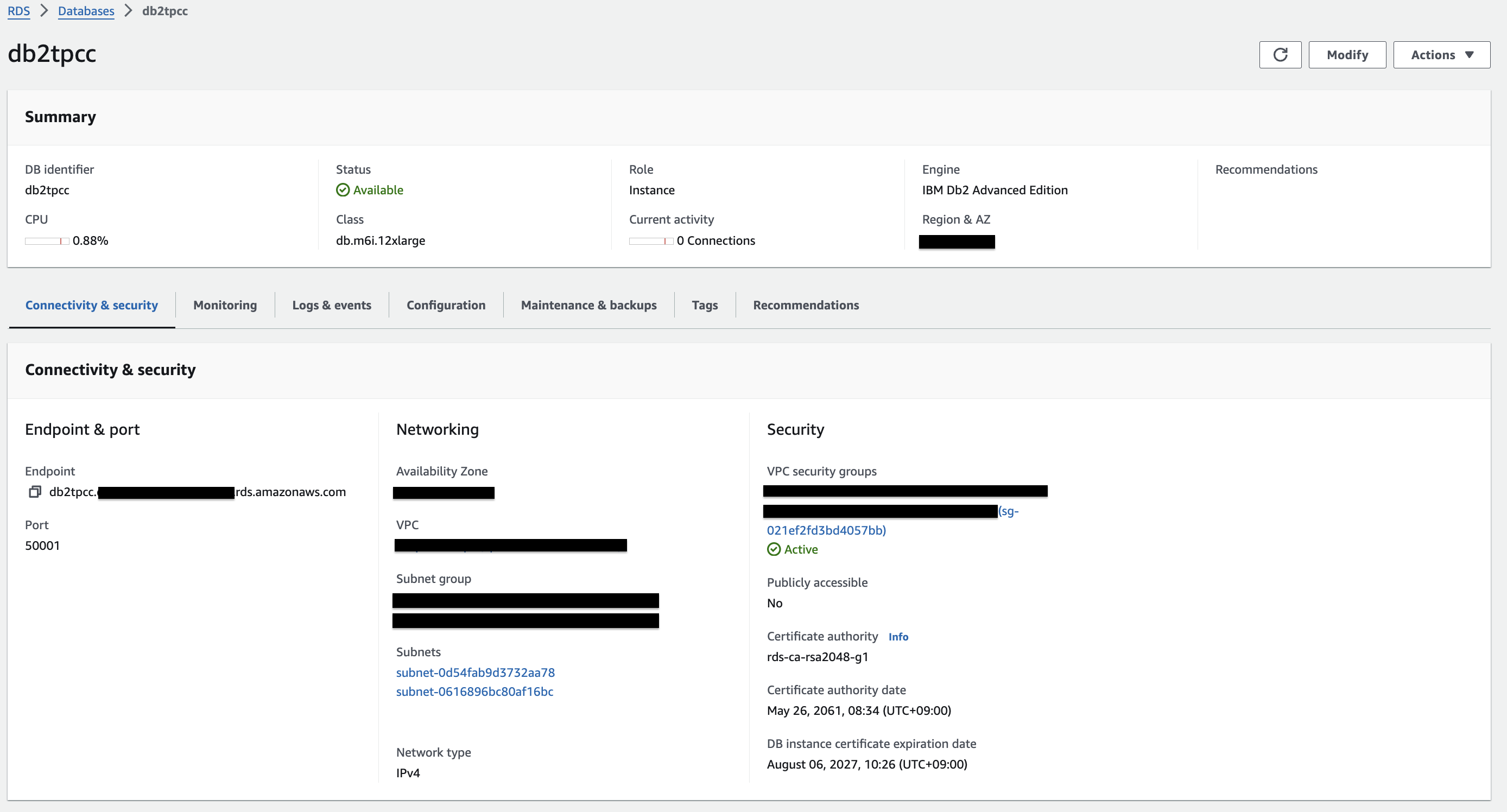Open subnet-0616896bc80af16bc link
Screen dimensions: 1507x812
pos(474,692)
